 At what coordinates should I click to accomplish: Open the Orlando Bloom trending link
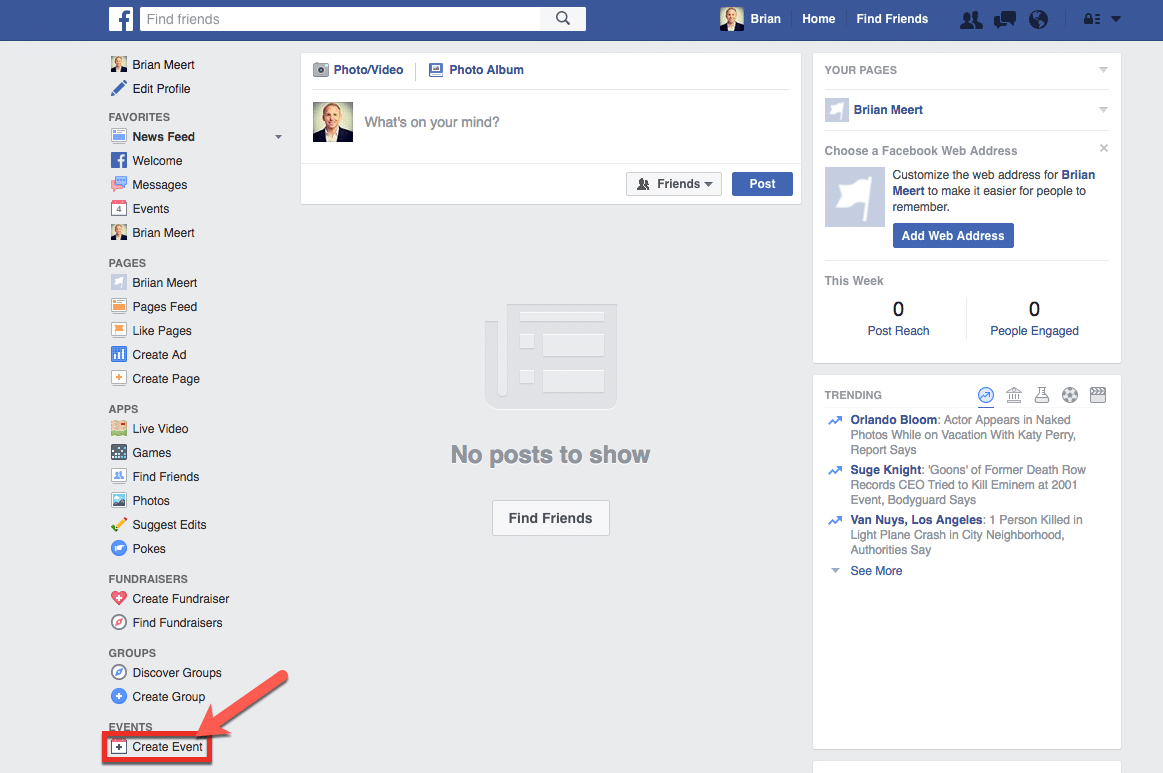[893, 420]
